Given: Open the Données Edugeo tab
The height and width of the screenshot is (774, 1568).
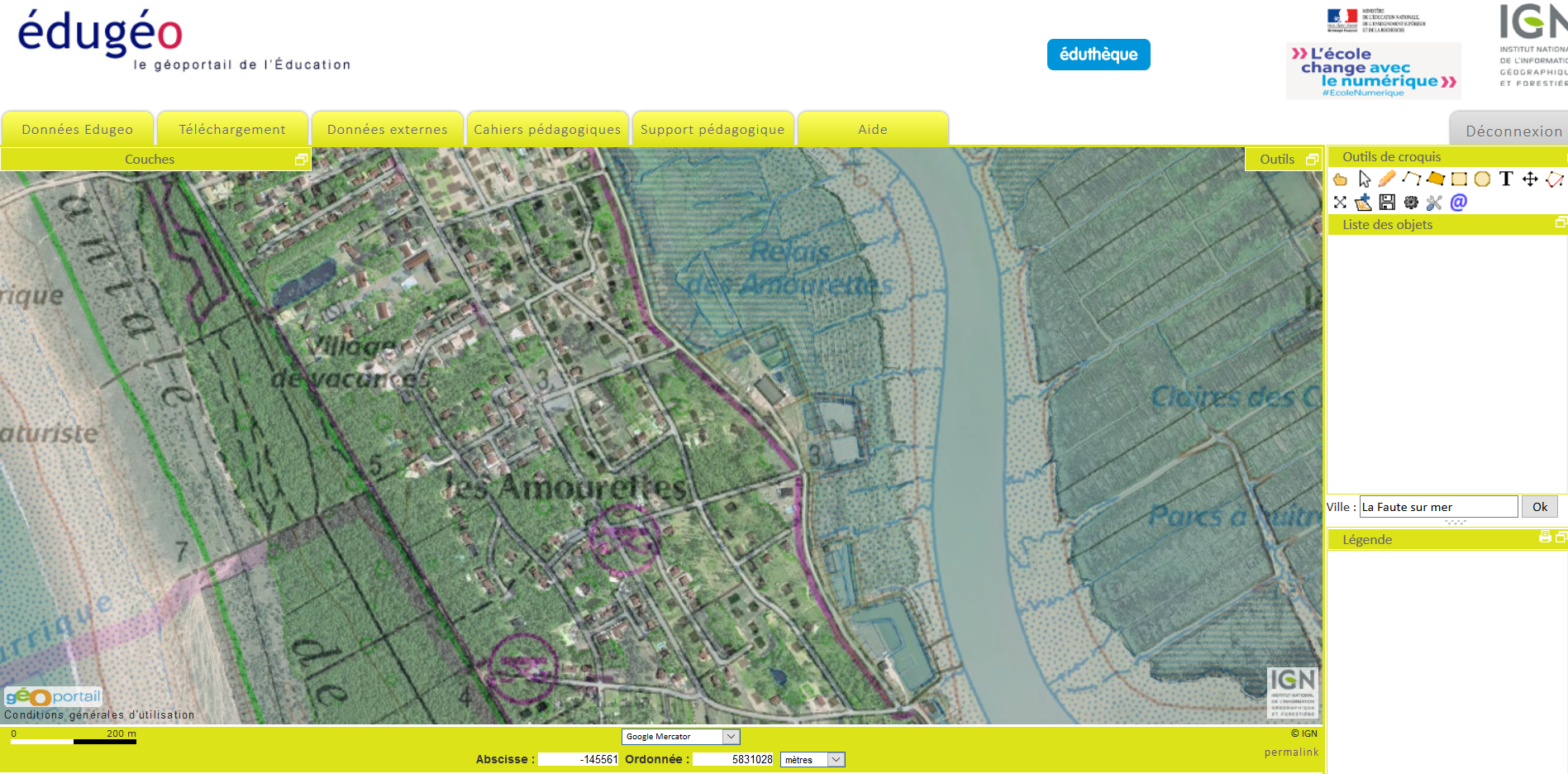Looking at the screenshot, I should click(x=78, y=130).
